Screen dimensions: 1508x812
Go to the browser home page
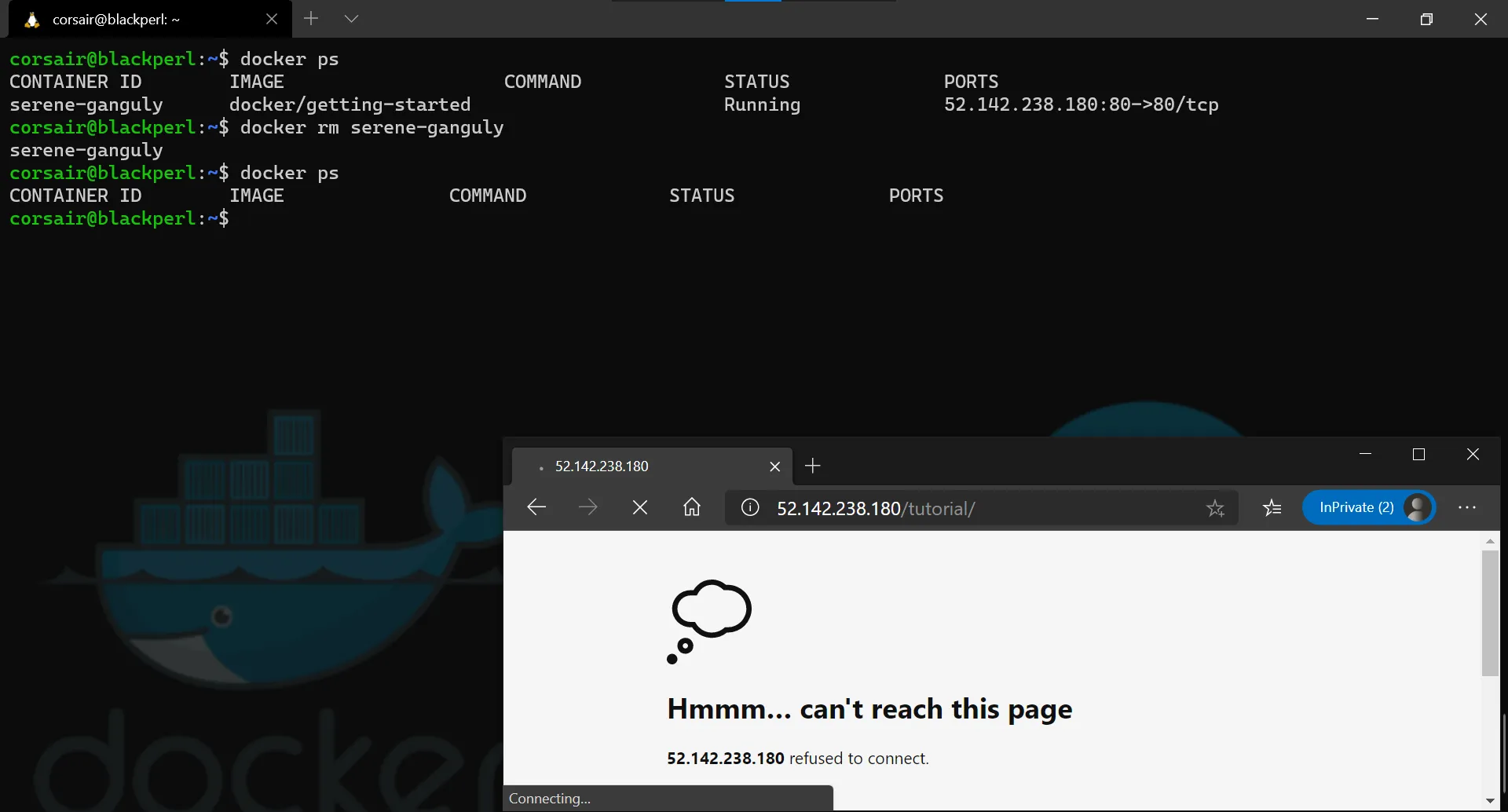click(x=692, y=507)
